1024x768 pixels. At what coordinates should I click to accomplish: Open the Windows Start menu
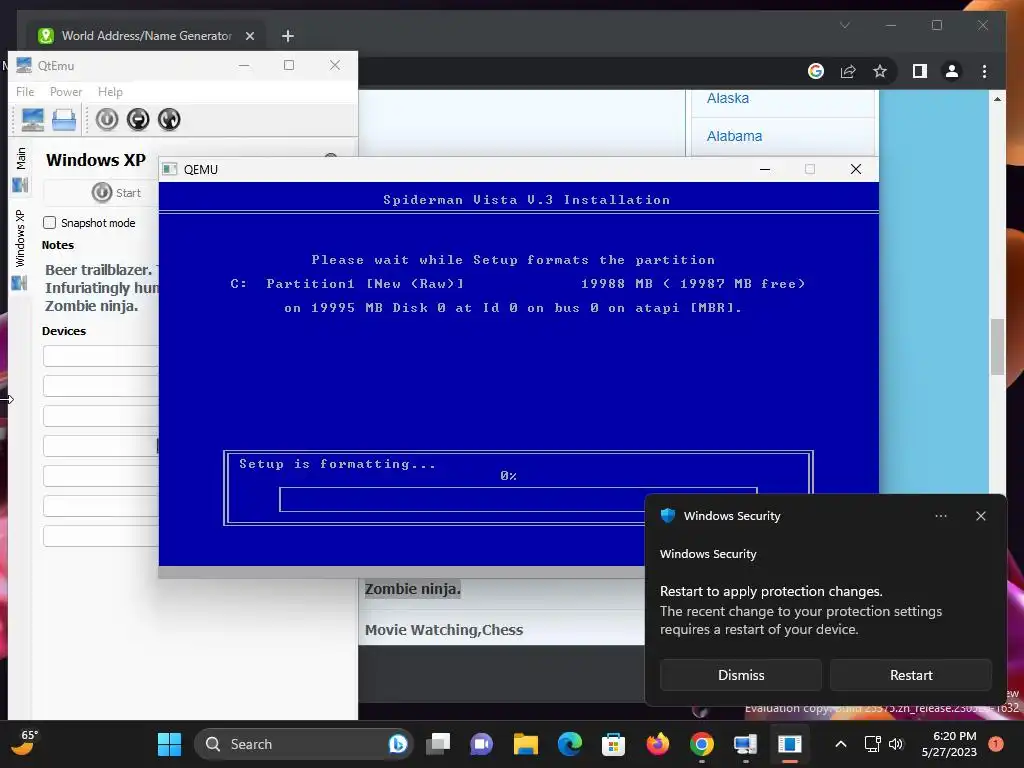pyautogui.click(x=169, y=744)
